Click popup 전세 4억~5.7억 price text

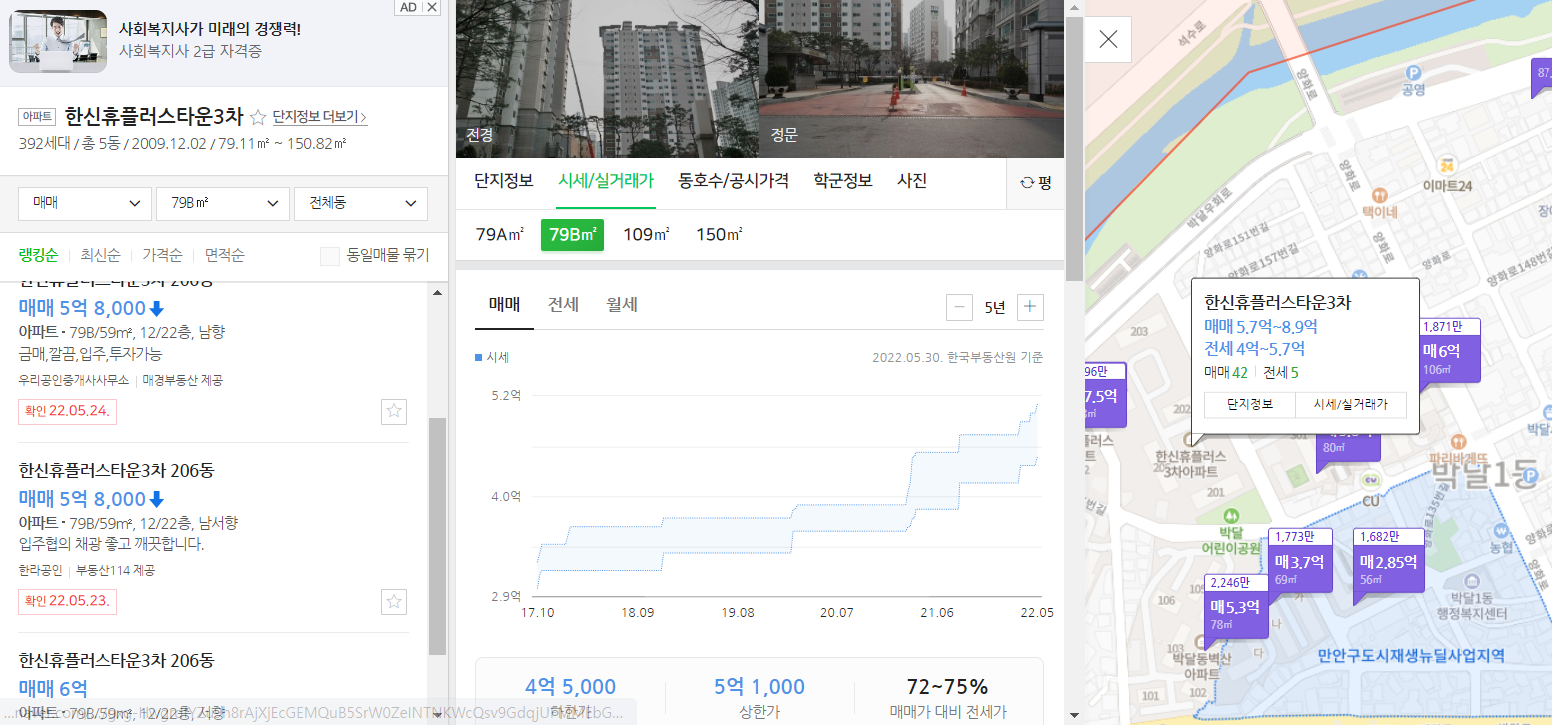(1254, 349)
